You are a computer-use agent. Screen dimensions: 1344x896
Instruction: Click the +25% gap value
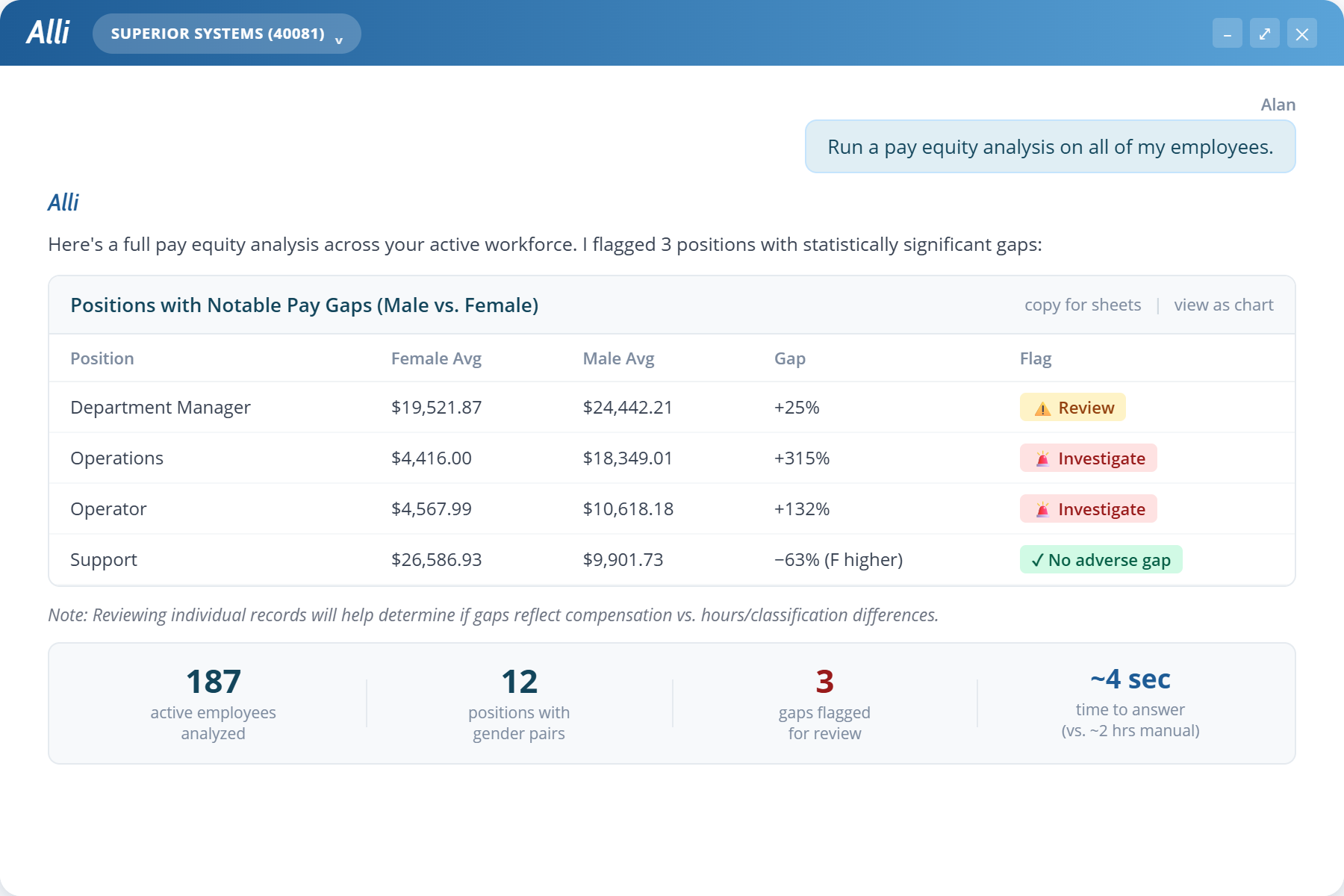point(797,407)
